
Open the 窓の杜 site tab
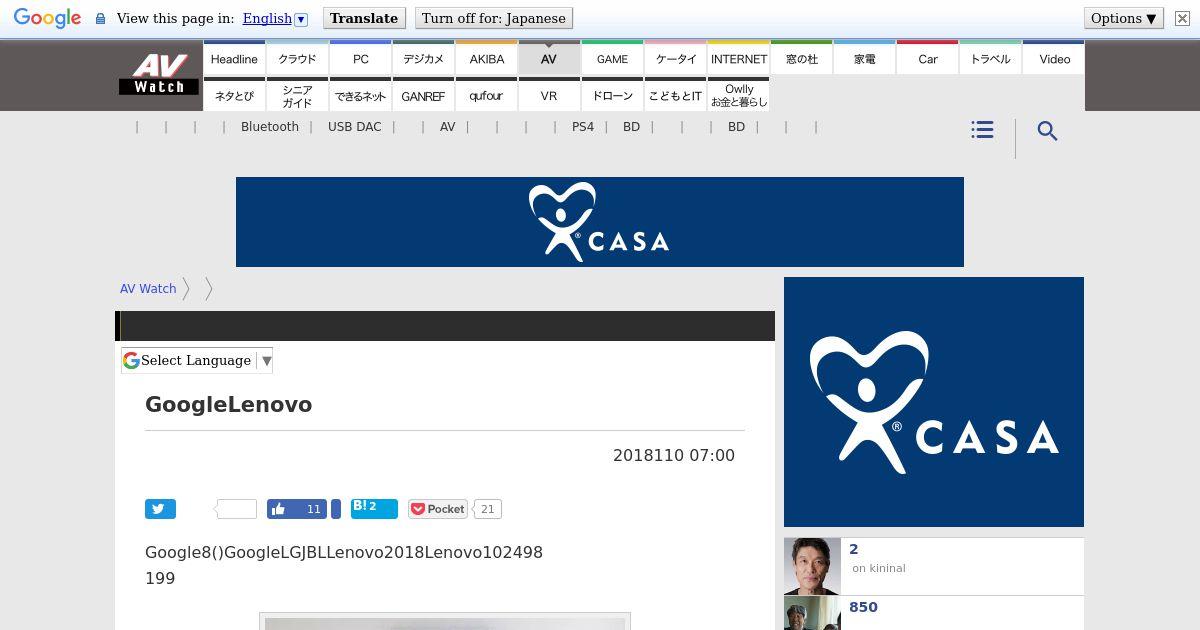pyautogui.click(x=801, y=59)
